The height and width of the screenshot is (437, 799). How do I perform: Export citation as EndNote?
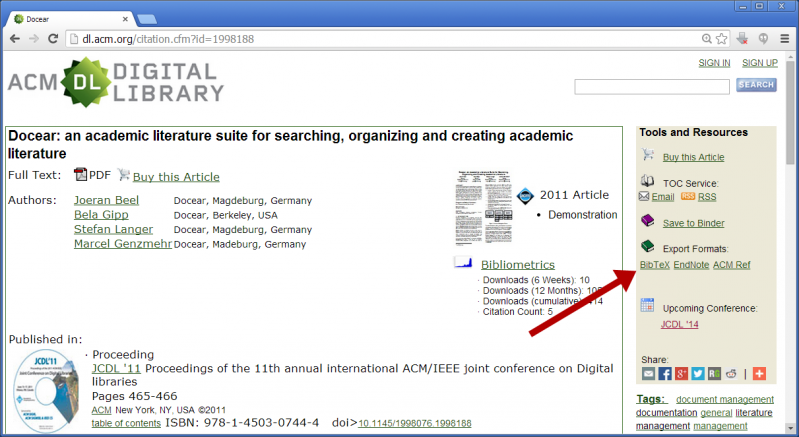(691, 265)
